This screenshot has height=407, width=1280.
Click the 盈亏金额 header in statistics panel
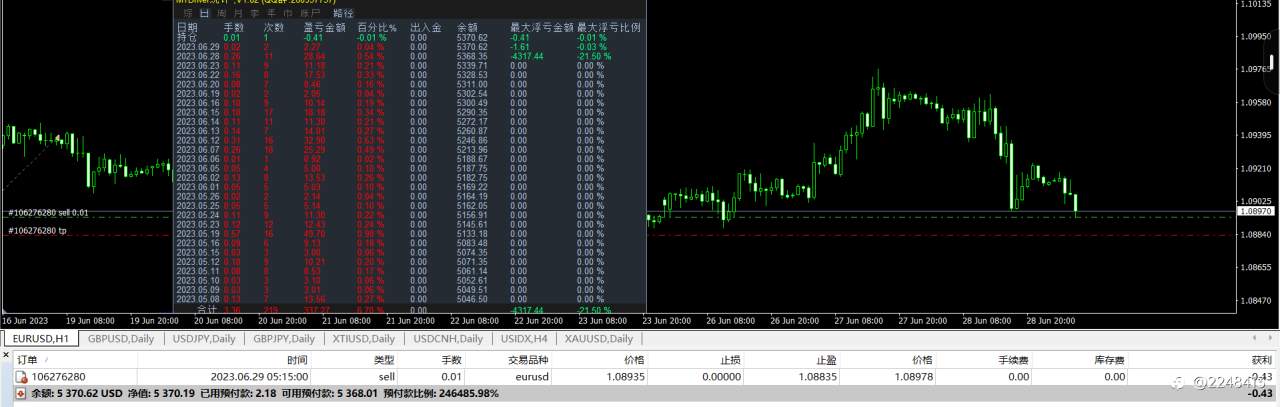pos(324,28)
